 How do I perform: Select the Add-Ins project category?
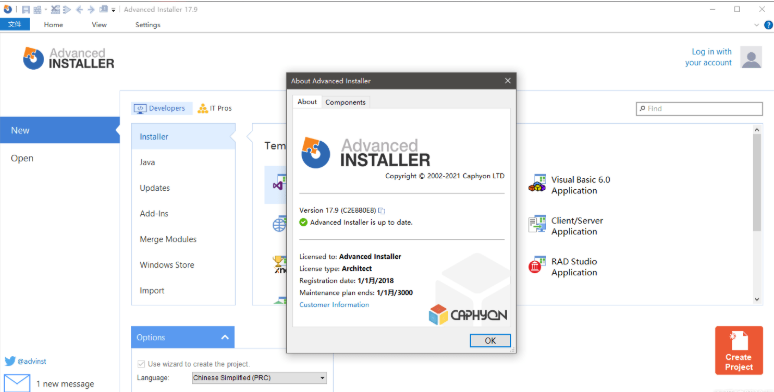[x=183, y=213]
